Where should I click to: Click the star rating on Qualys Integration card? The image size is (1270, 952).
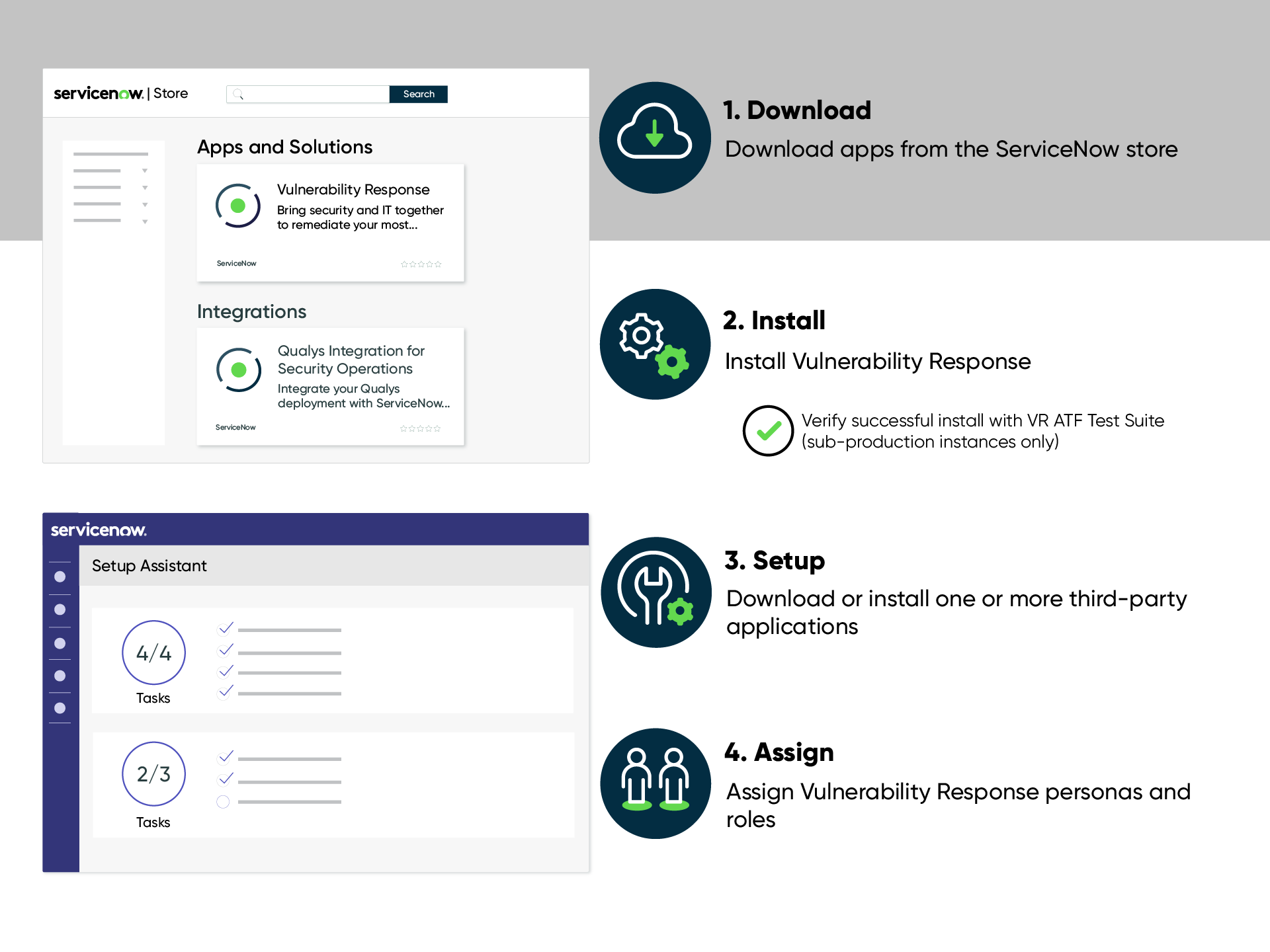420,428
